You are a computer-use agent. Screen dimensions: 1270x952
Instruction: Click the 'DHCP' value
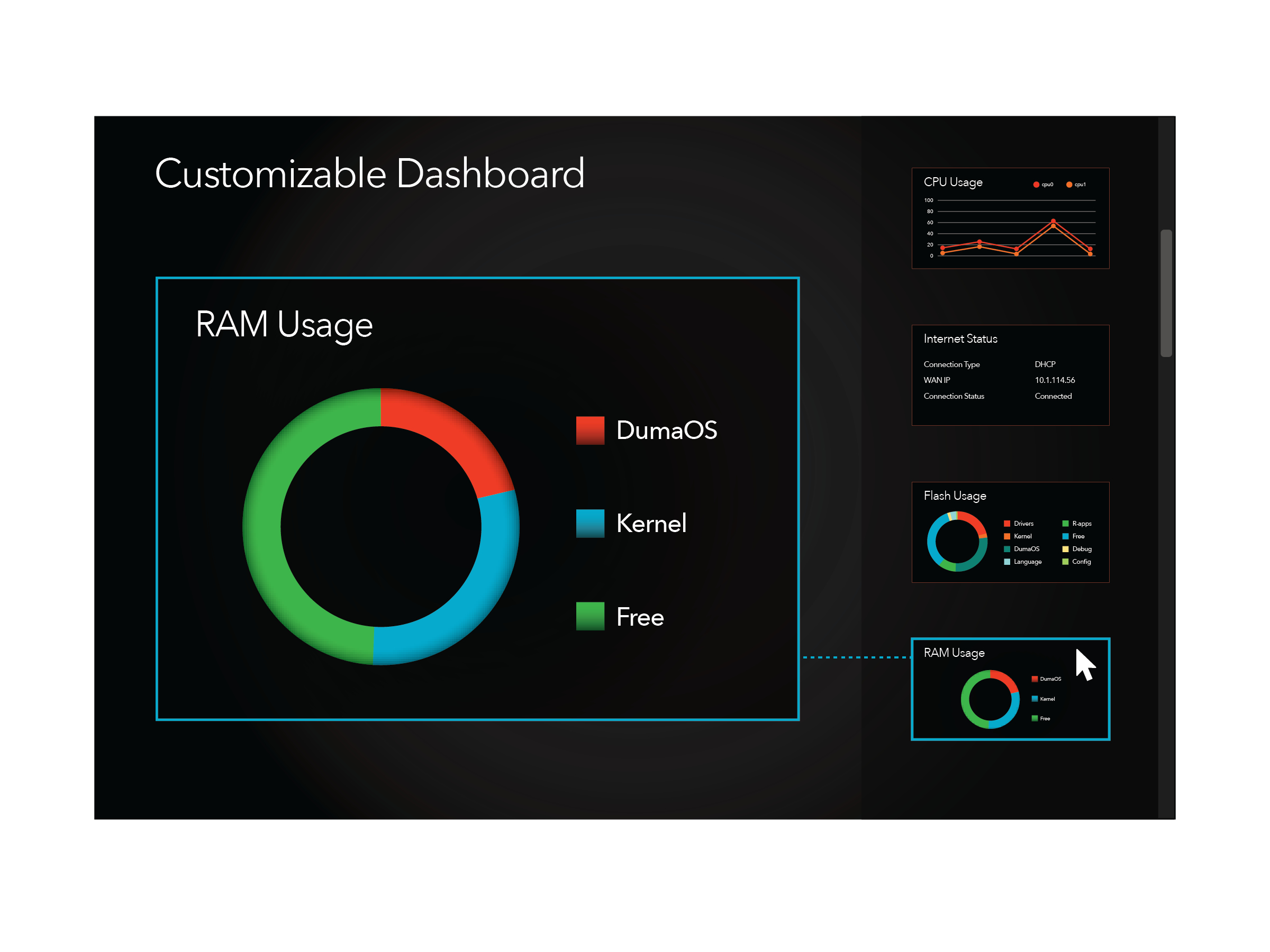(x=1045, y=364)
